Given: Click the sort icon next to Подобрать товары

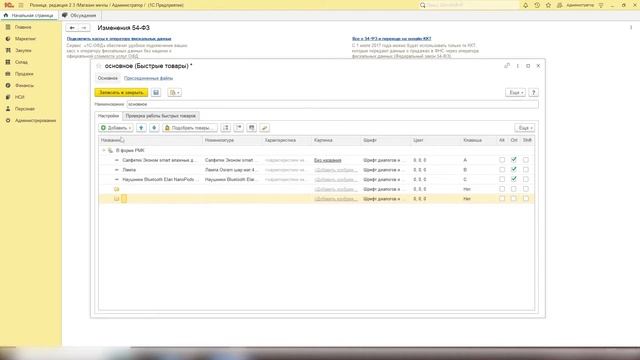Looking at the screenshot, I should click(226, 128).
